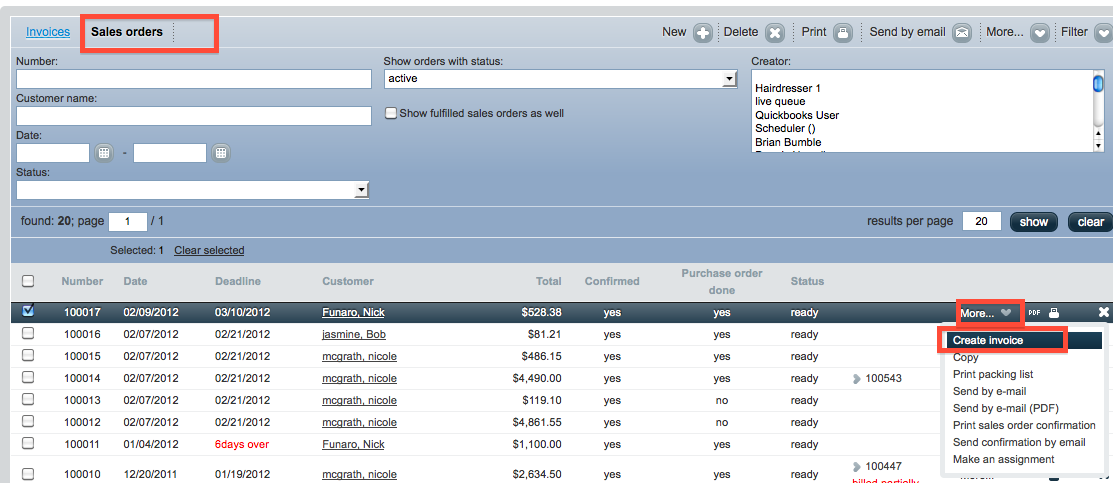Select Hairdresser 1 in Creator list
Viewport: 1113px width, 483px height.
pos(788,89)
